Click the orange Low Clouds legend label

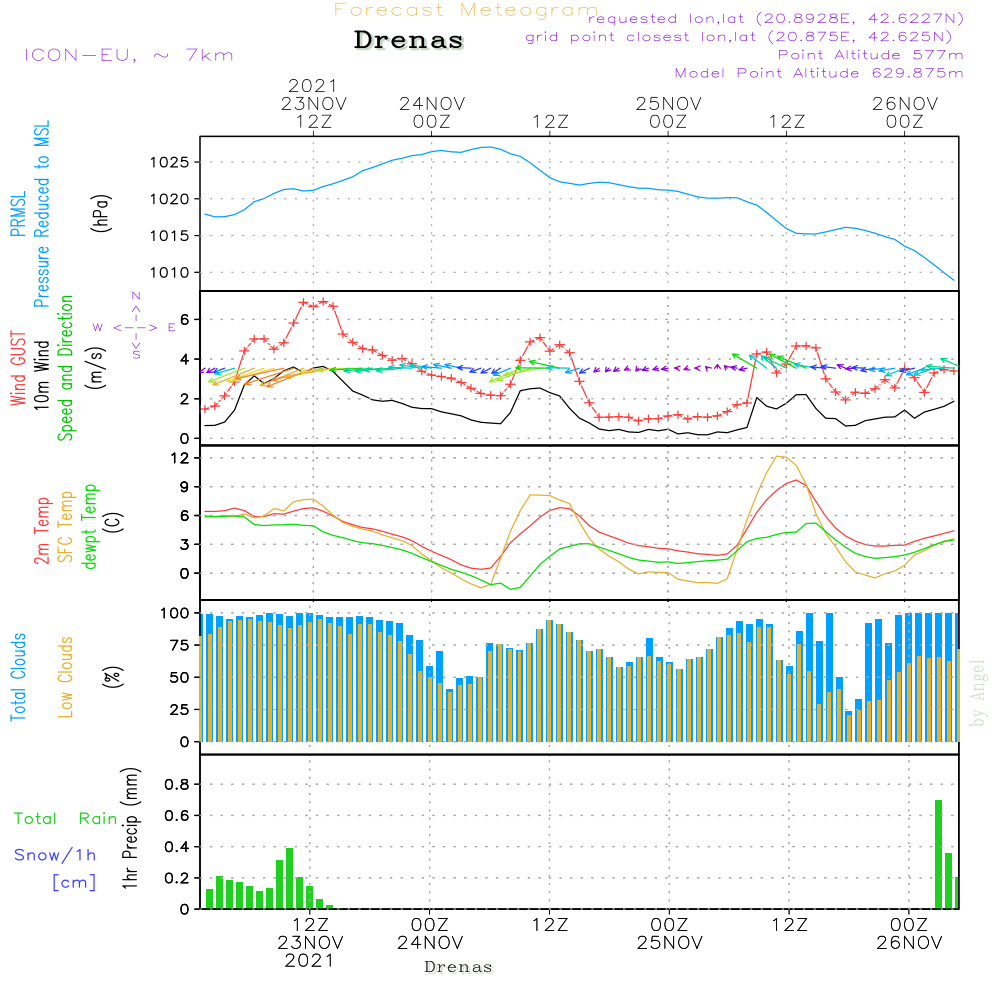point(66,677)
